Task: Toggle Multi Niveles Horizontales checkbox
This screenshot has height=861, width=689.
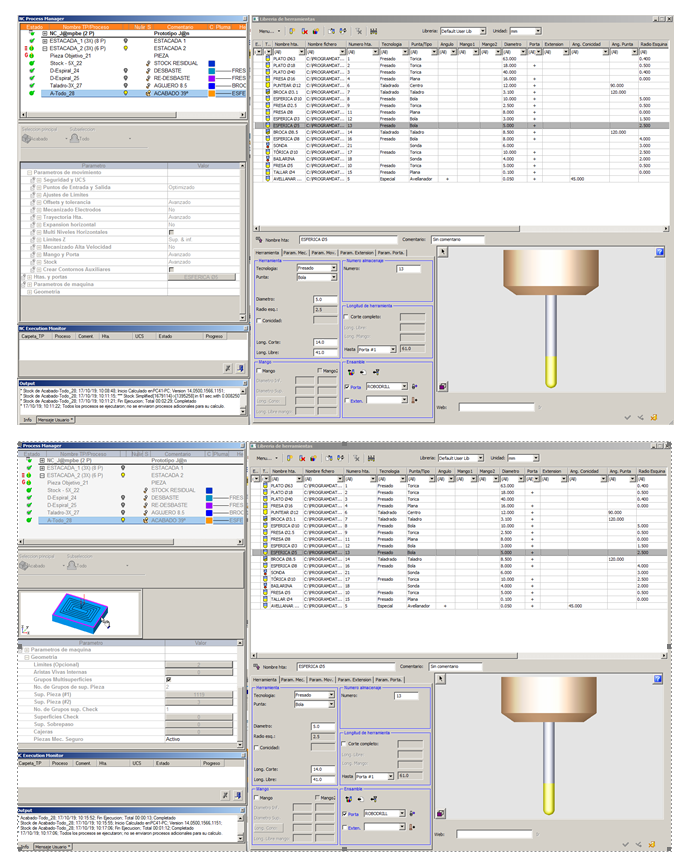Action: pyautogui.click(x=171, y=232)
